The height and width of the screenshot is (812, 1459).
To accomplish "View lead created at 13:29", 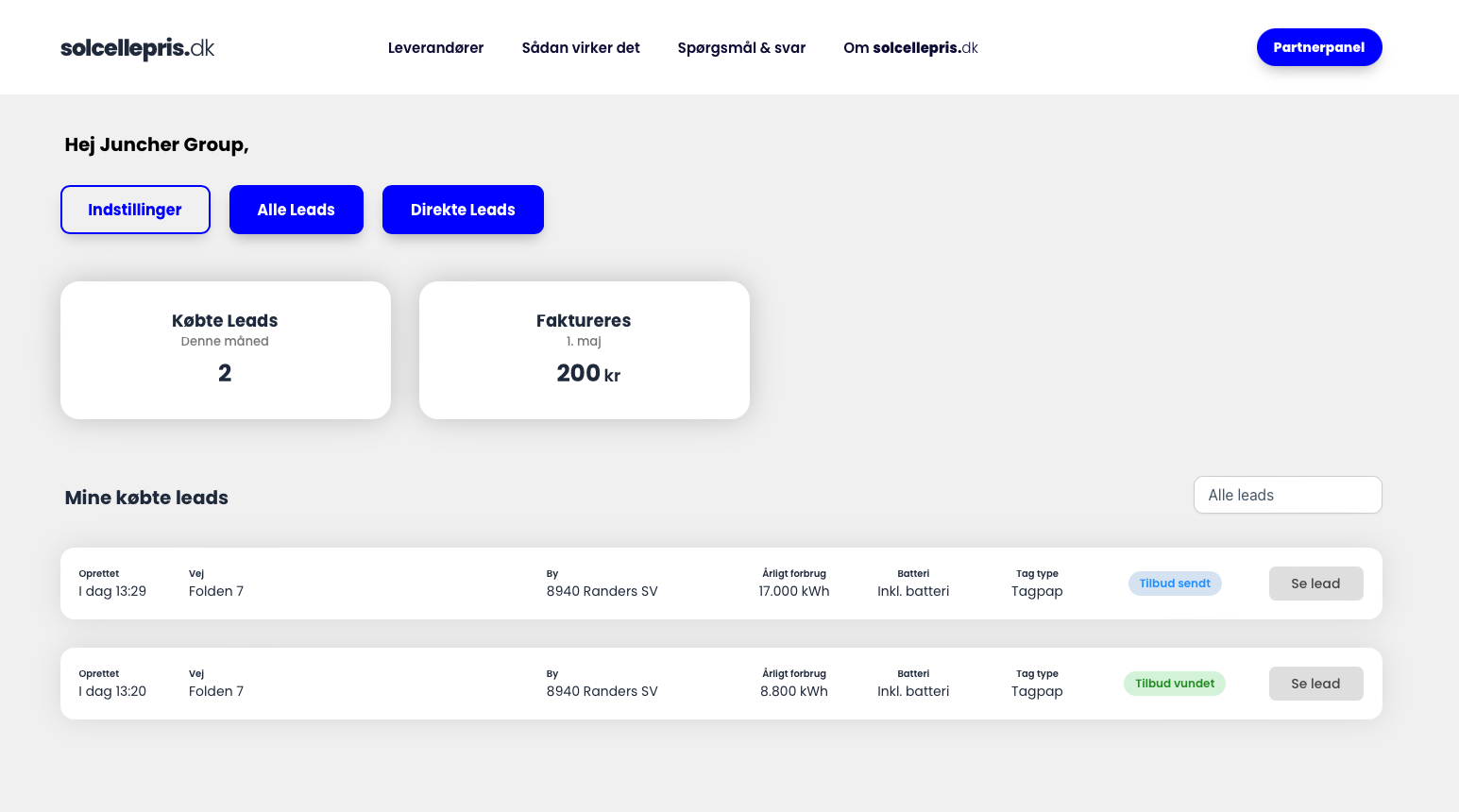I will (1315, 584).
